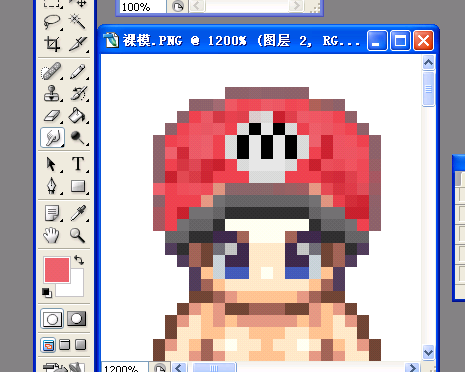Select the Lasso tool

[52, 22]
